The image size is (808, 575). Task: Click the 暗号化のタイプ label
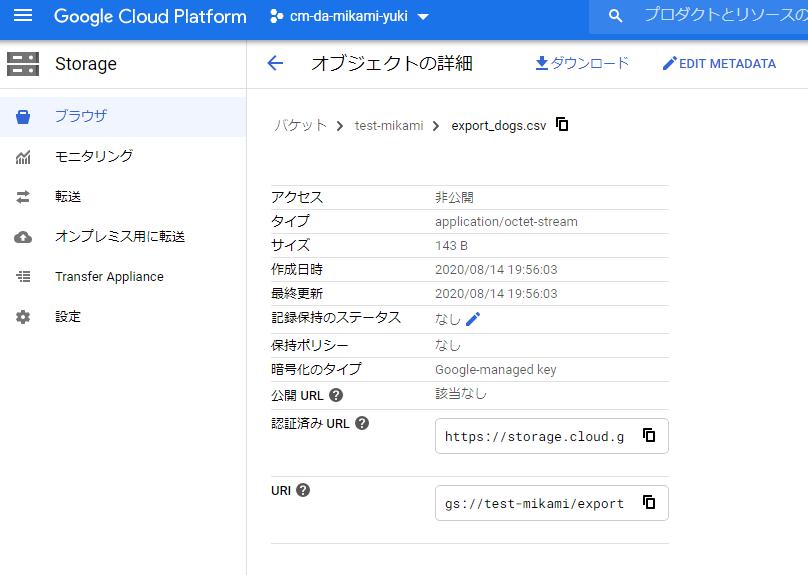316,369
